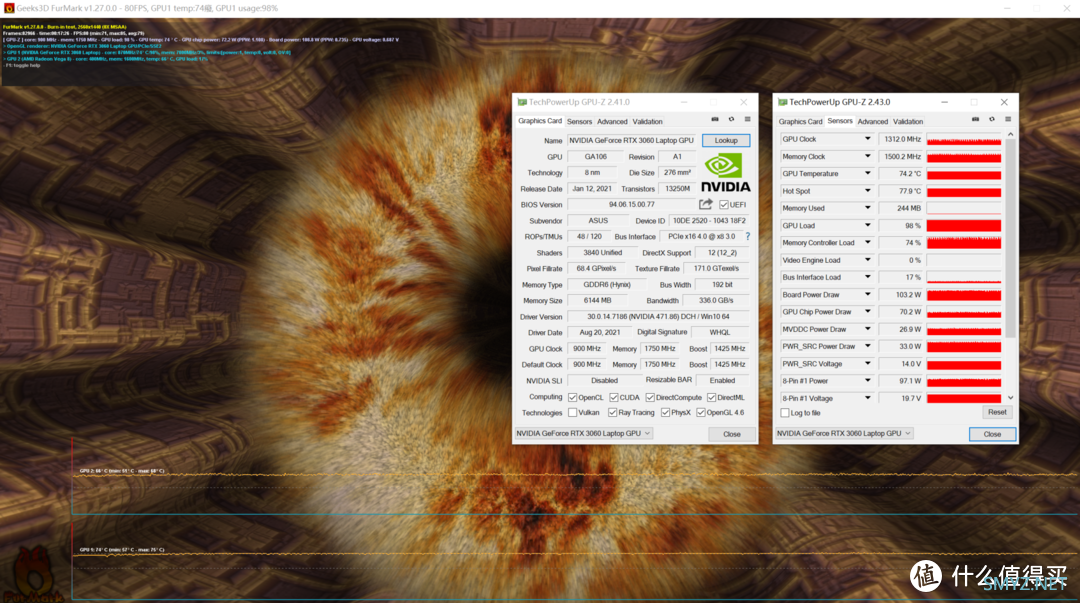Click the sensor list scroll-up arrow

[1010, 135]
